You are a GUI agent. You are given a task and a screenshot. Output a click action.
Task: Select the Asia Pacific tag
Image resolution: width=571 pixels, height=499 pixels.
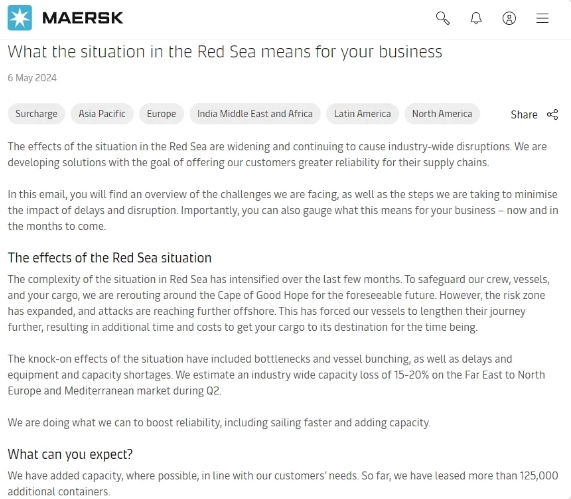(x=102, y=114)
